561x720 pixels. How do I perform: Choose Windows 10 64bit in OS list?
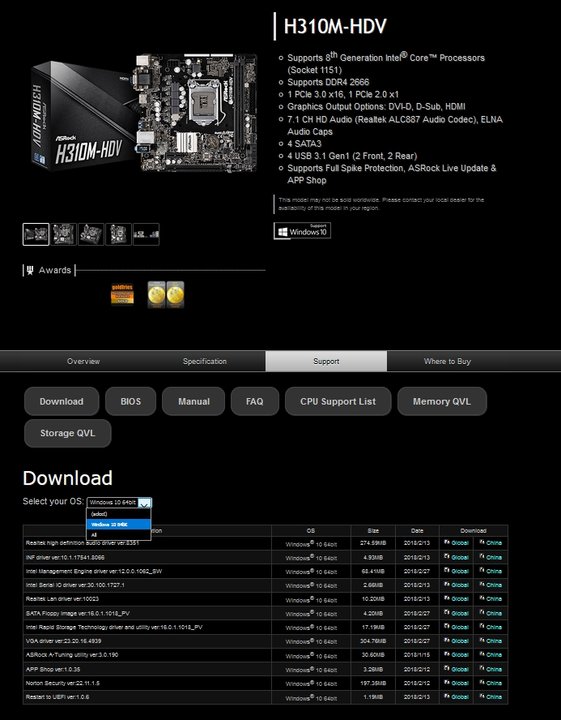coord(119,524)
